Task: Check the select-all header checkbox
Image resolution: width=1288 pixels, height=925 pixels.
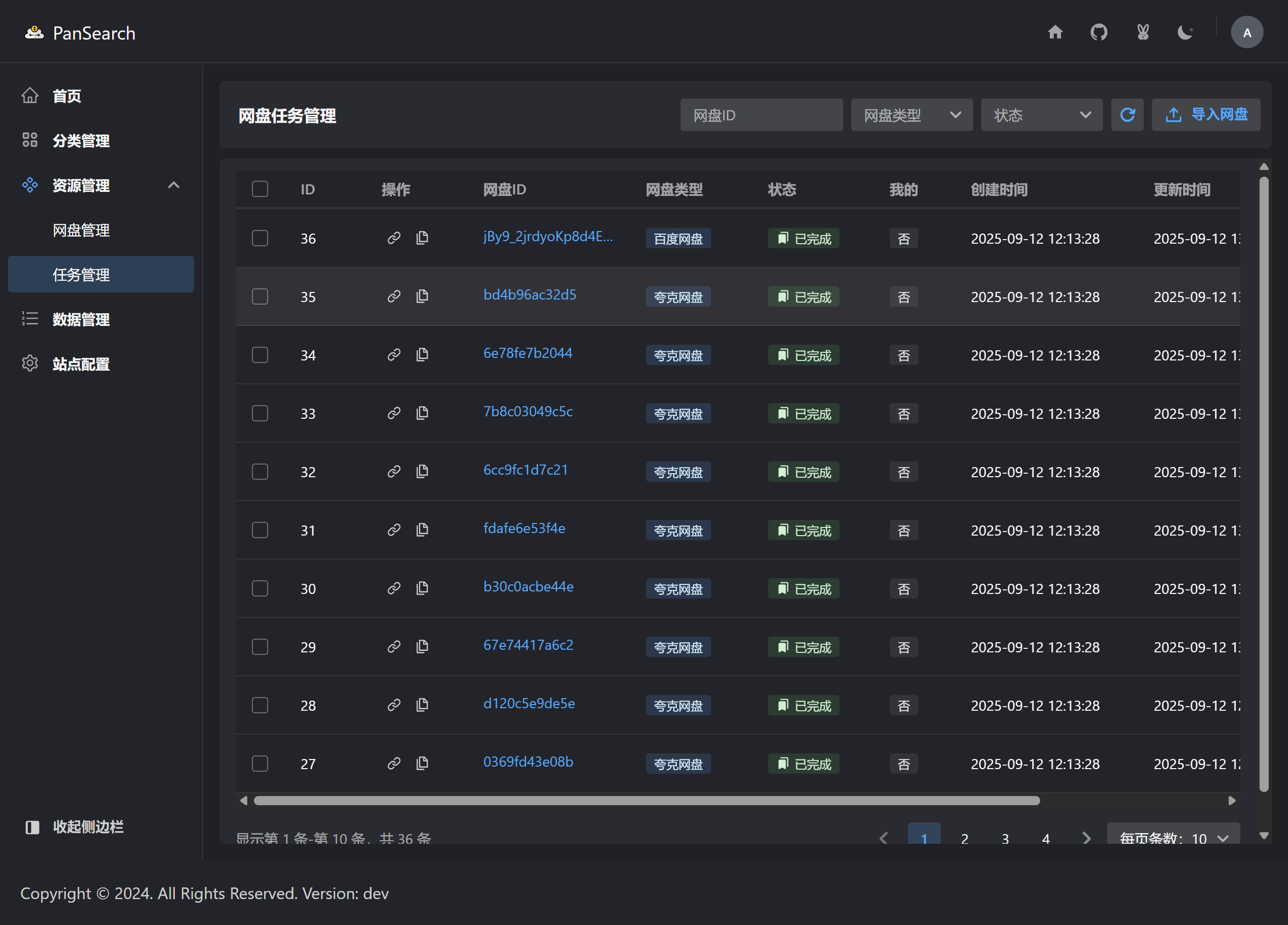Action: pos(260,189)
